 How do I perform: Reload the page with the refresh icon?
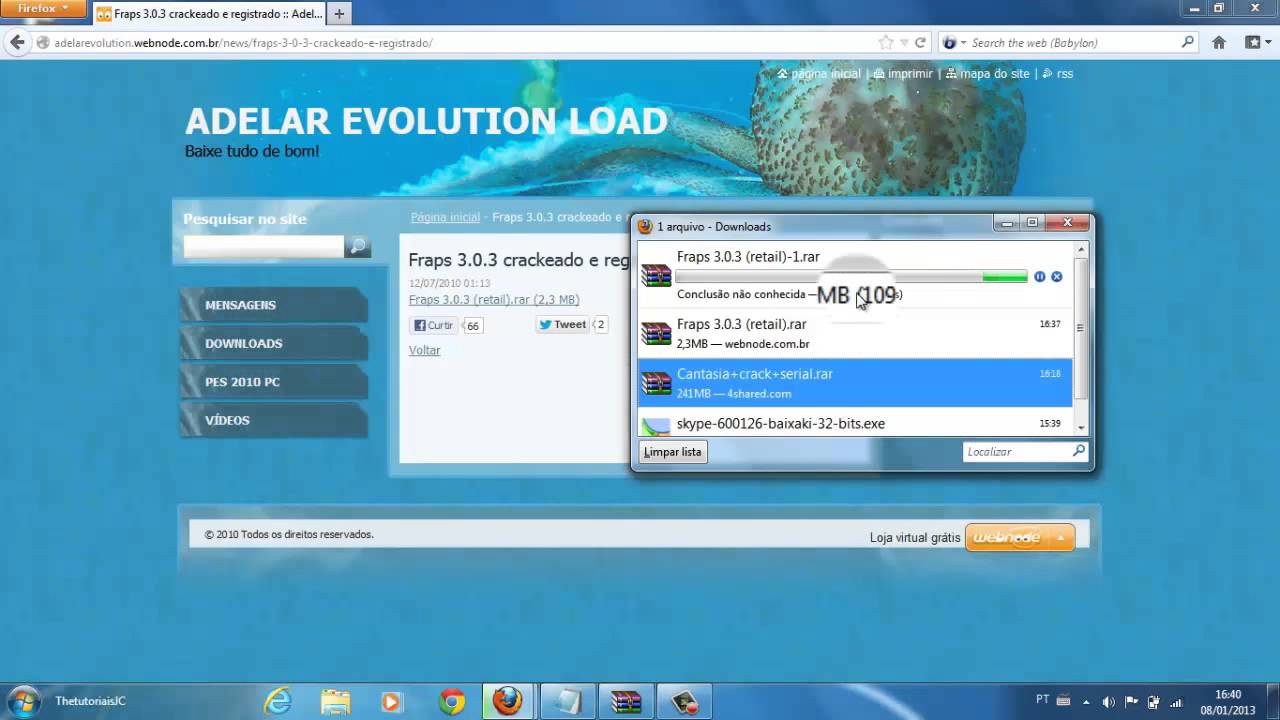[x=921, y=43]
